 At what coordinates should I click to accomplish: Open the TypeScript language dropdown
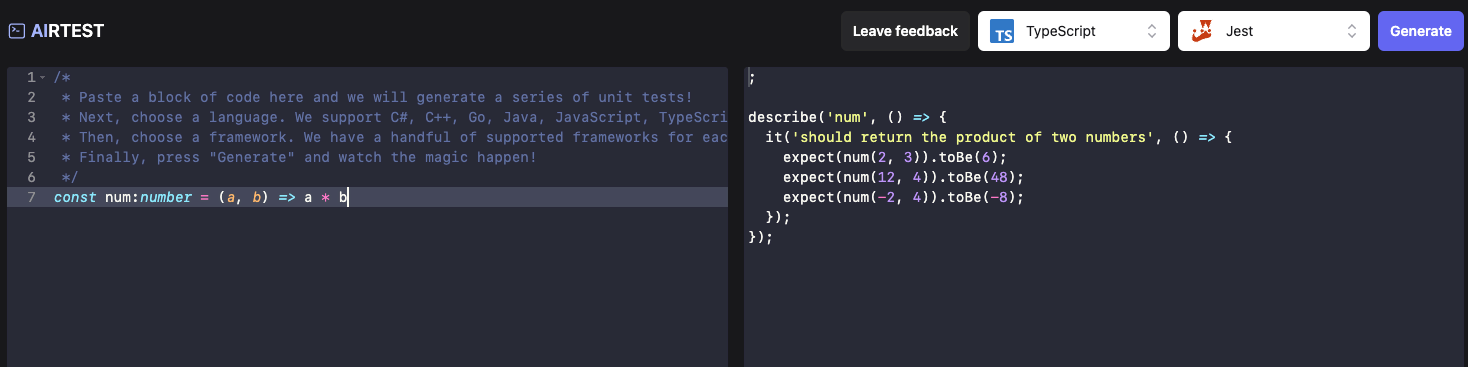(1074, 31)
